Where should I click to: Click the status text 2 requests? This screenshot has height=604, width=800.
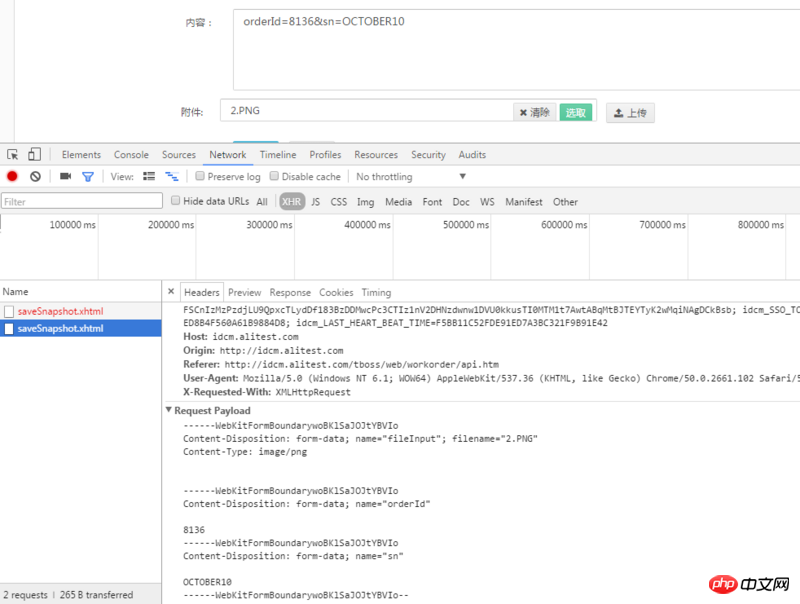tap(25, 595)
